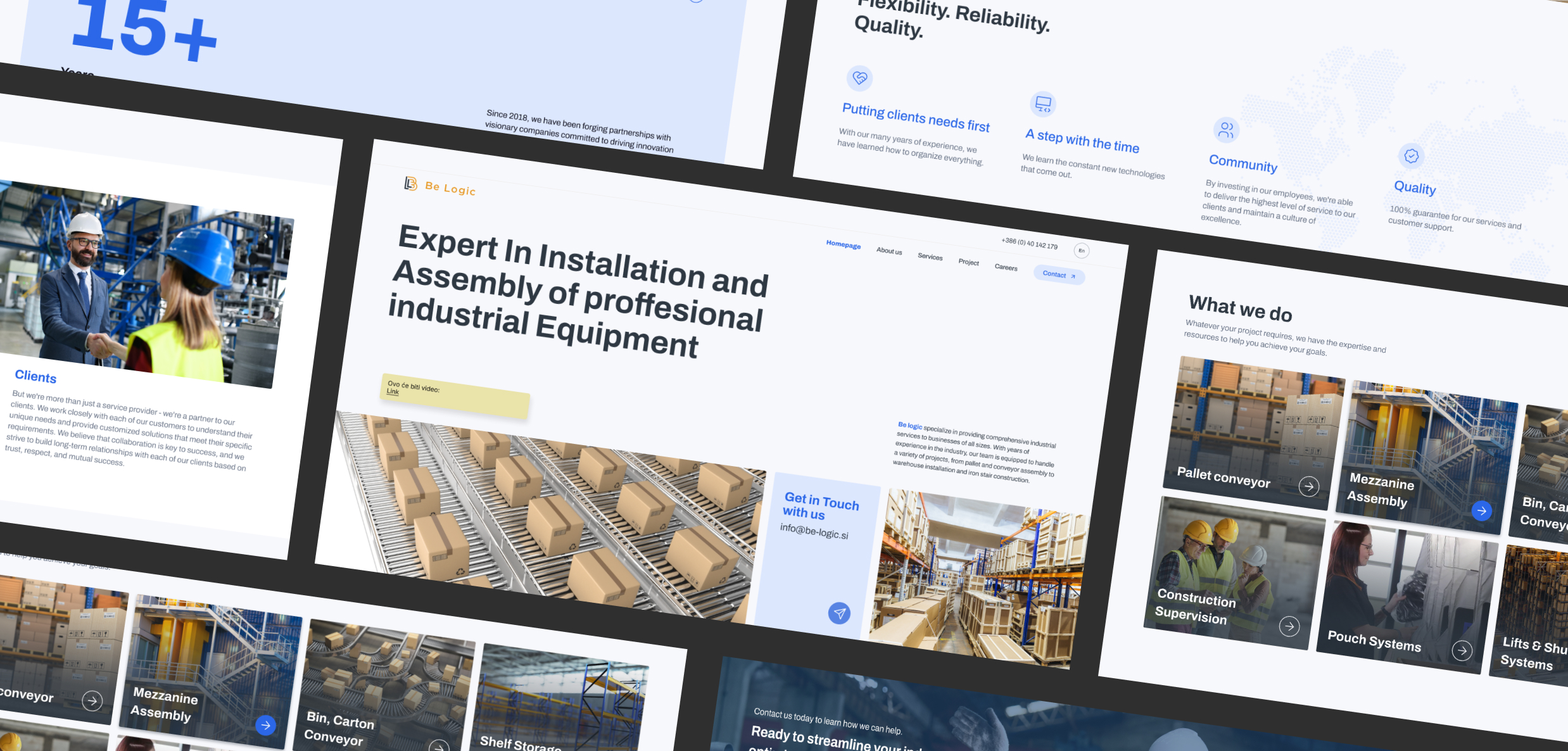Screen dimensions: 1568x751
Task: Go to About us nav item
Action: [889, 251]
